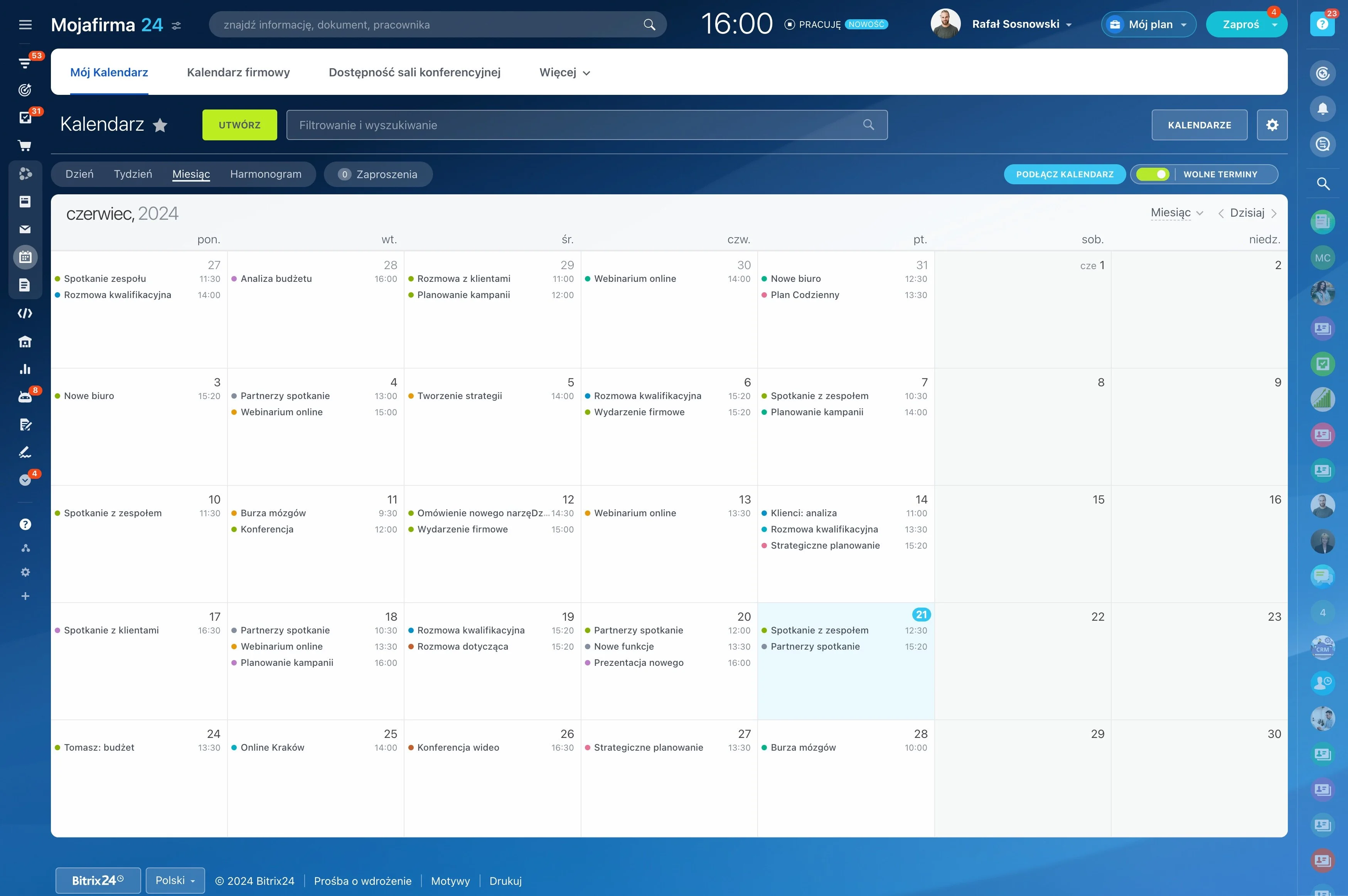Click the magnifier in the calendar filter field
This screenshot has height=896, width=1348.
(869, 125)
